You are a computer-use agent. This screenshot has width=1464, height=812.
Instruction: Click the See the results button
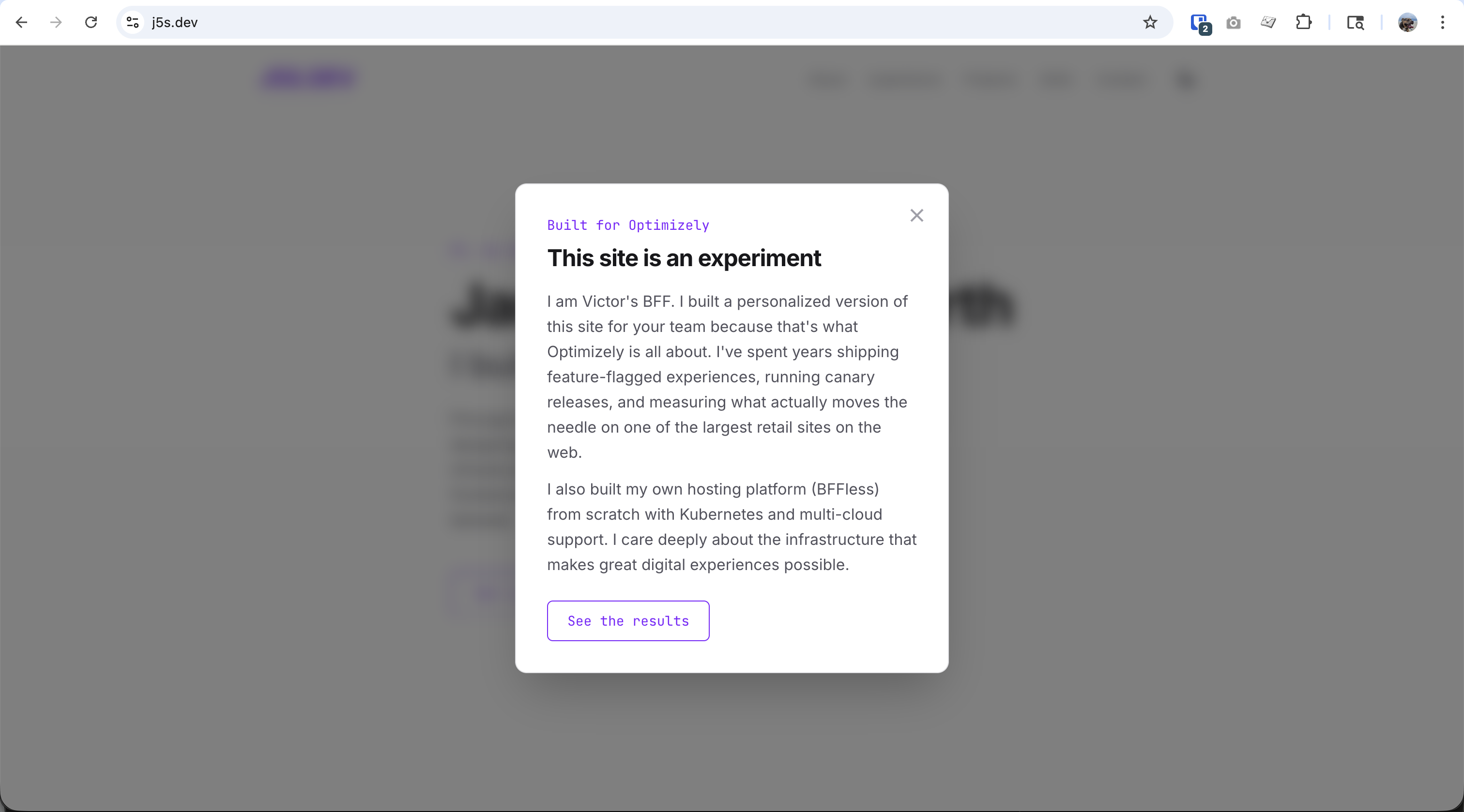point(627,620)
